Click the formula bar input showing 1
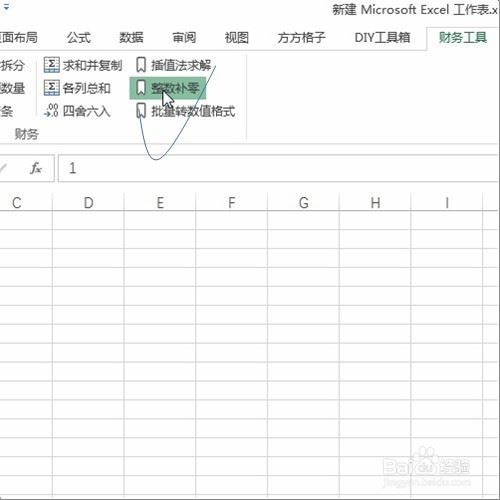 coord(278,168)
